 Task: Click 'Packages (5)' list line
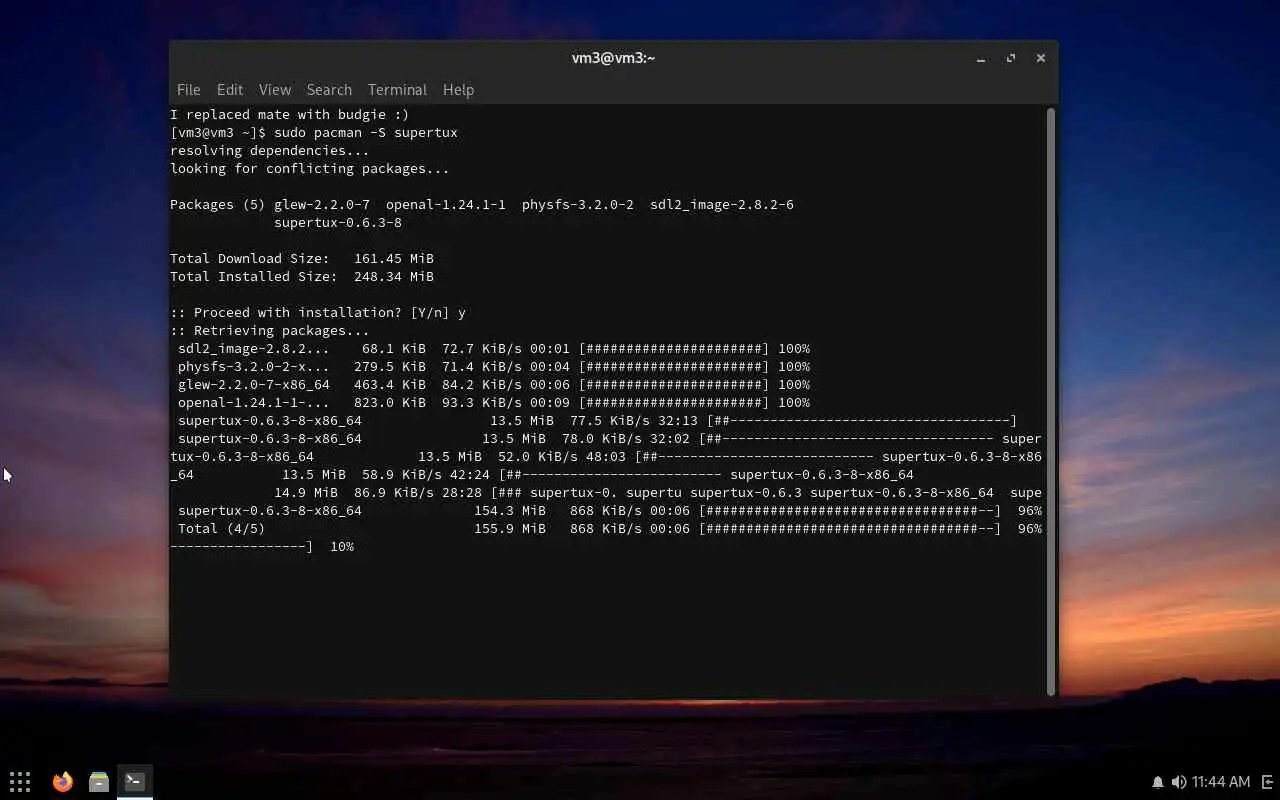click(482, 204)
